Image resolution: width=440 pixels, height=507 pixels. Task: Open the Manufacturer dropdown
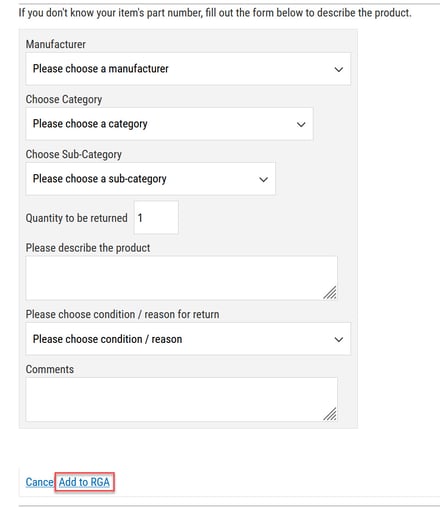tap(188, 69)
